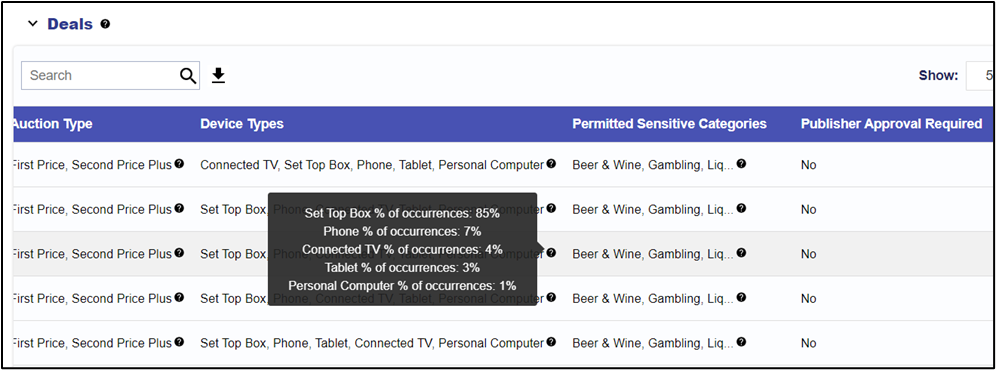The width and height of the screenshot is (996, 370).
Task: Click first row Auction Type help icon
Action: coord(179,164)
